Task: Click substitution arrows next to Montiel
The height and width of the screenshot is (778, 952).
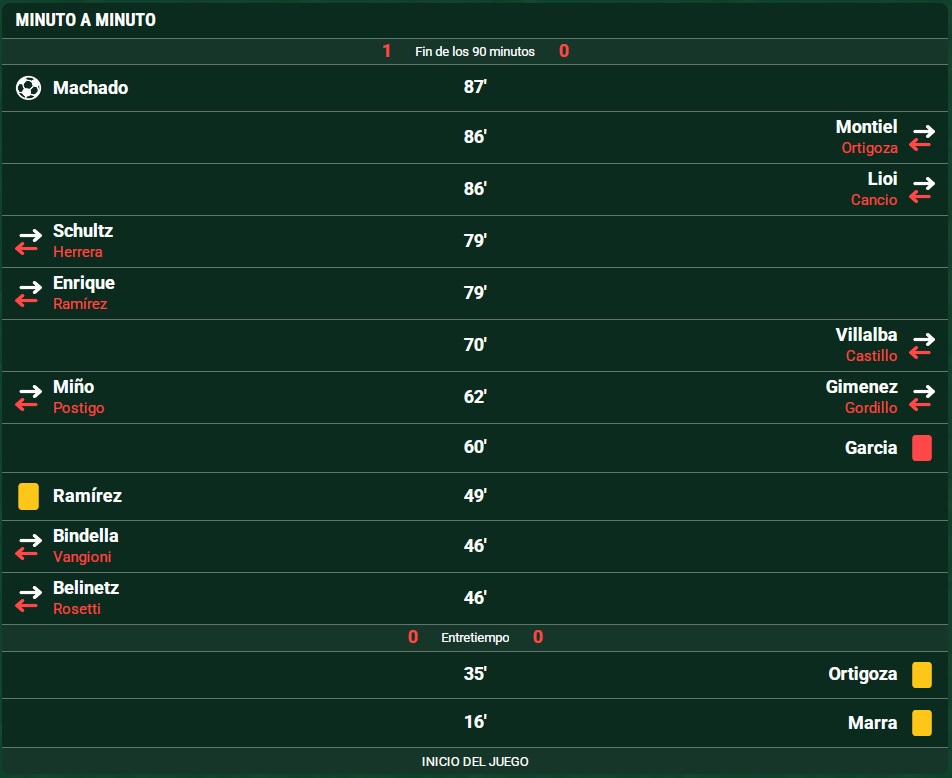Action: (922, 138)
